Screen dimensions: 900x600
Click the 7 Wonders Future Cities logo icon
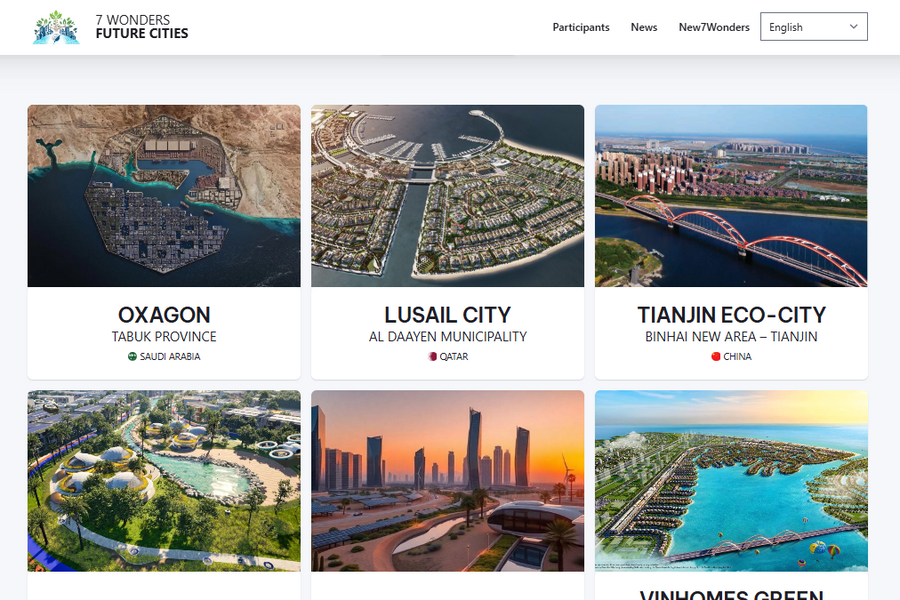tap(56, 27)
